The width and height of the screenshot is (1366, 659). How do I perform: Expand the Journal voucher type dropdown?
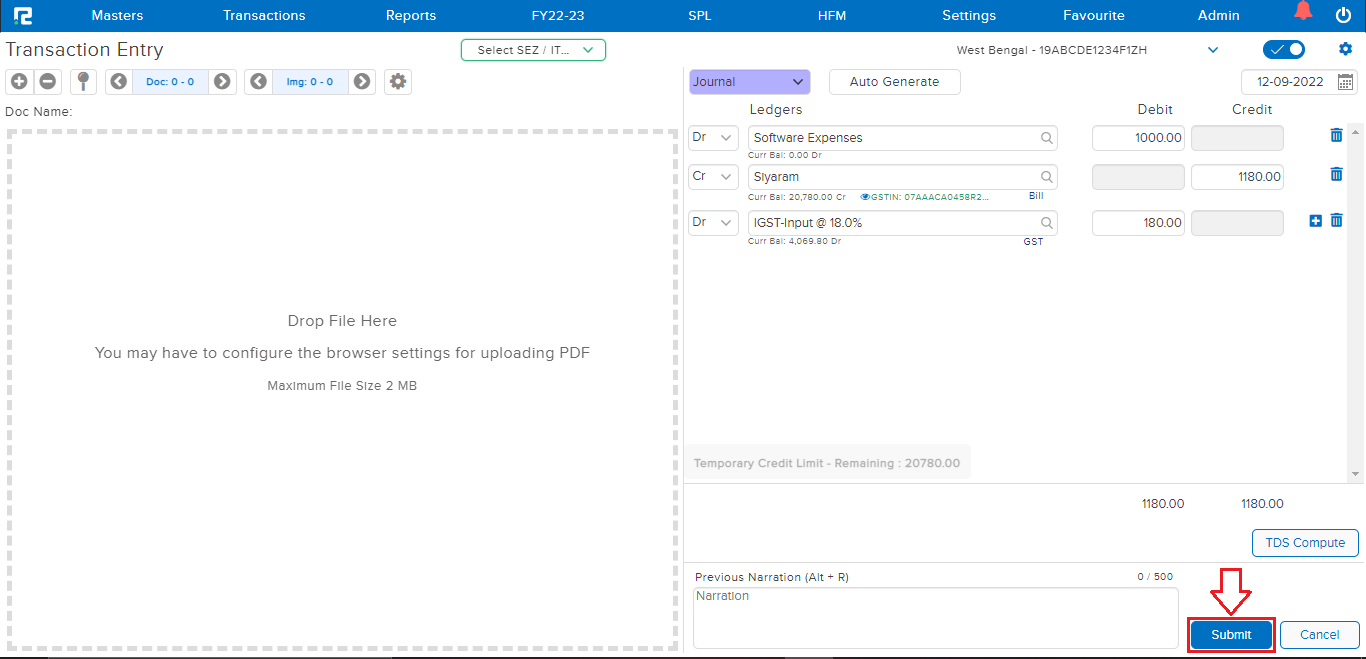749,82
